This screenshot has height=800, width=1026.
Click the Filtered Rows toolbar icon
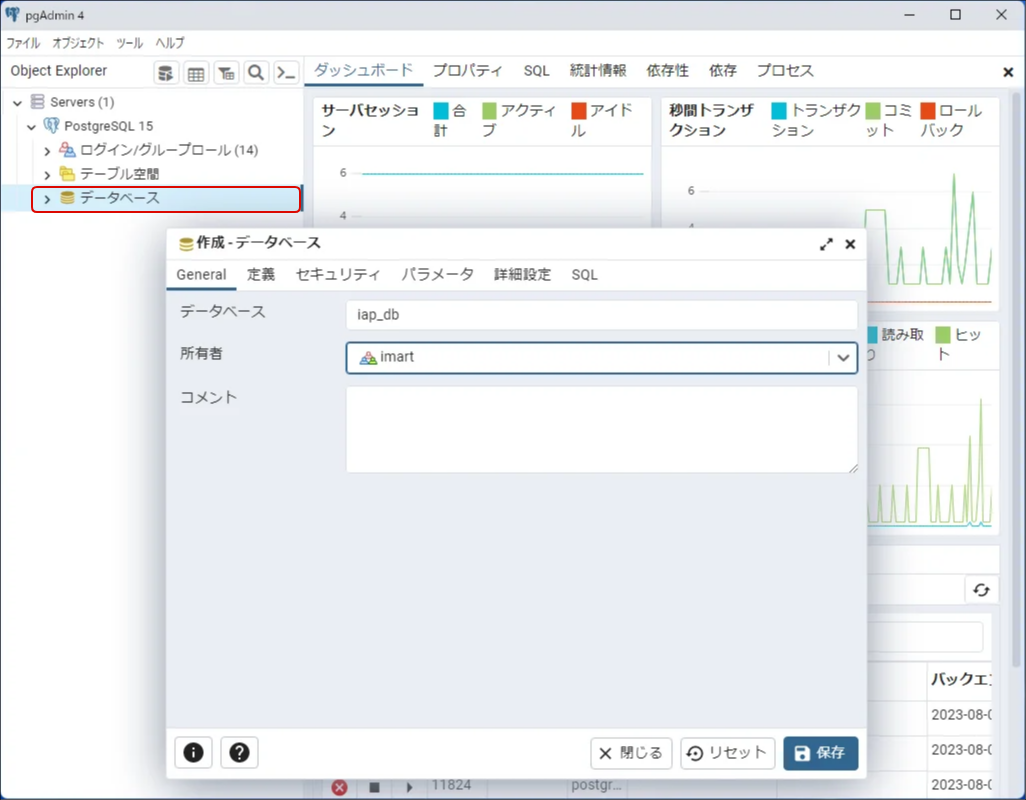tap(226, 72)
